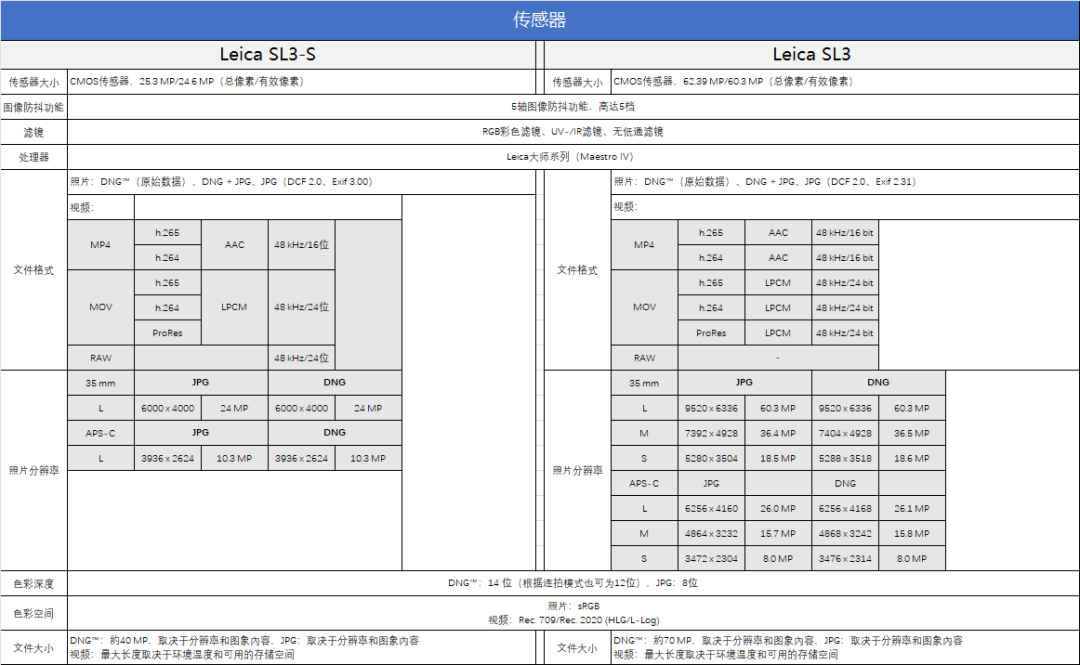Select the 26.0 MP cell
Image resolution: width=1080 pixels, height=665 pixels.
pyautogui.click(x=778, y=509)
